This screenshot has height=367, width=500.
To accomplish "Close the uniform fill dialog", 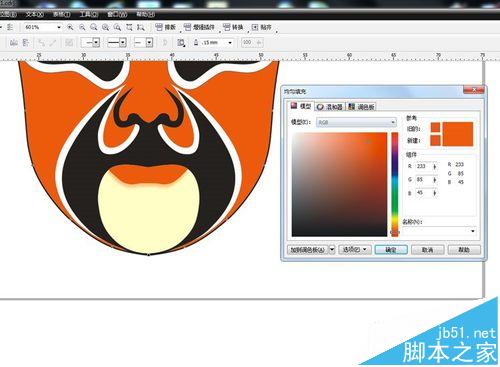I will [x=473, y=90].
